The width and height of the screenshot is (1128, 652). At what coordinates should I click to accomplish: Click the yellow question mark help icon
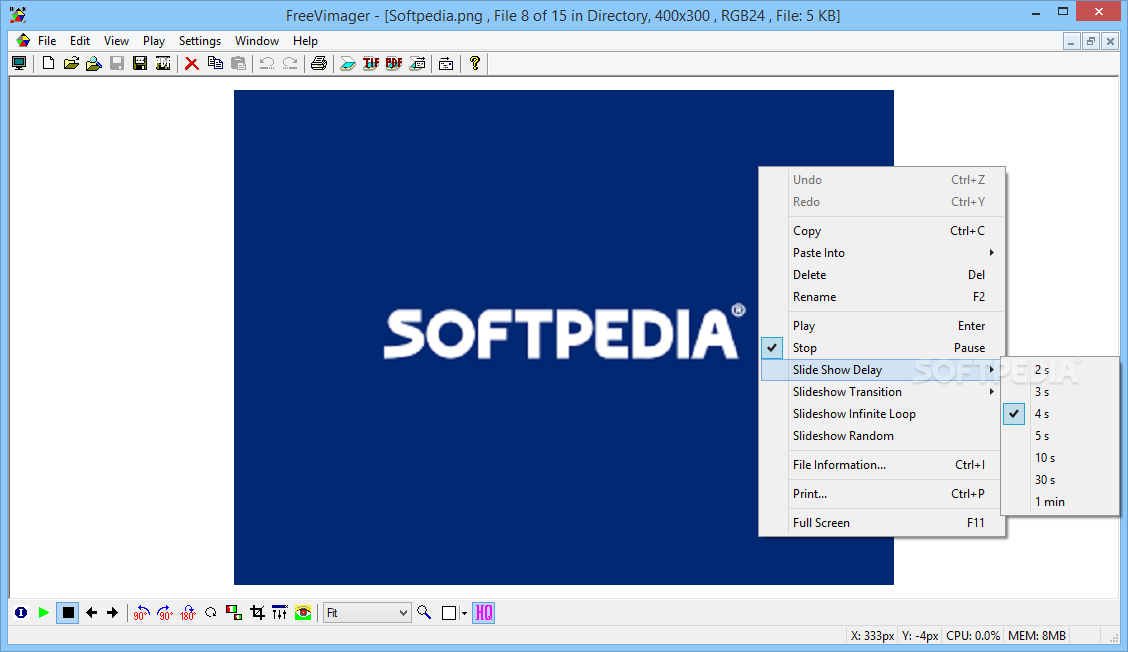474,63
